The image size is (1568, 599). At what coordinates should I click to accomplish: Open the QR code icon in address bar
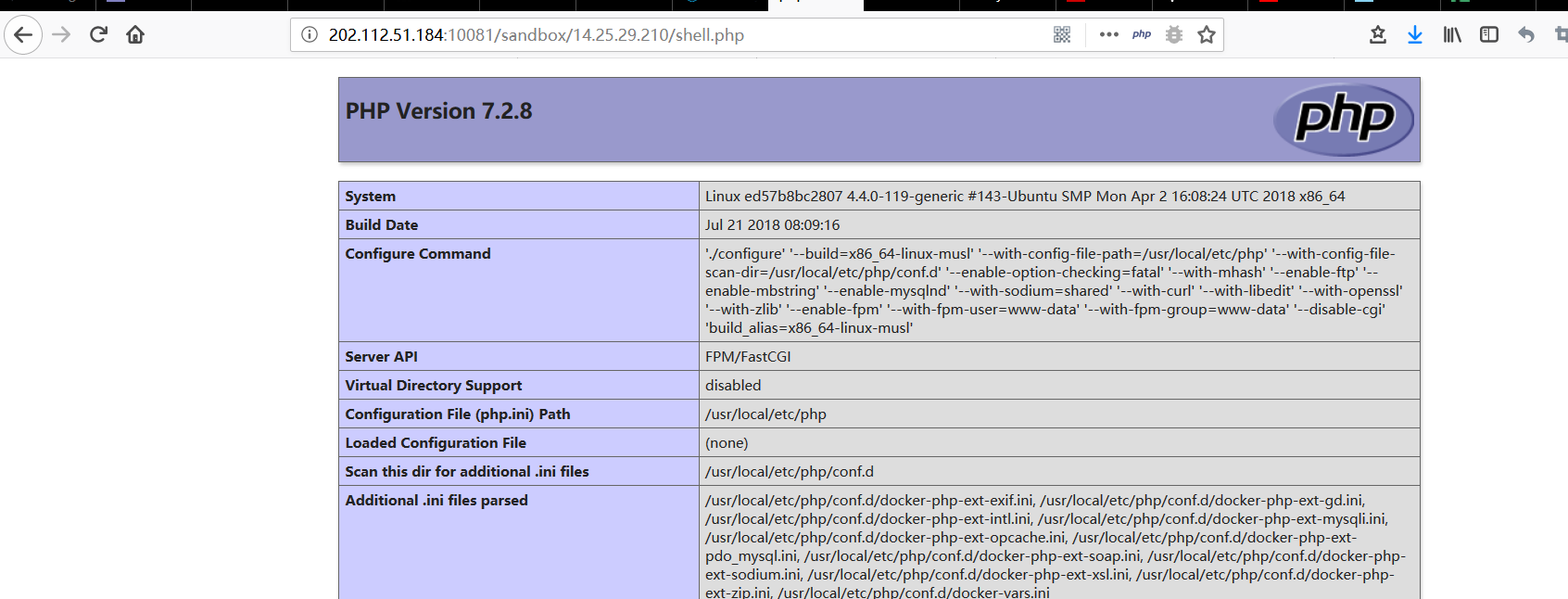pyautogui.click(x=1062, y=35)
